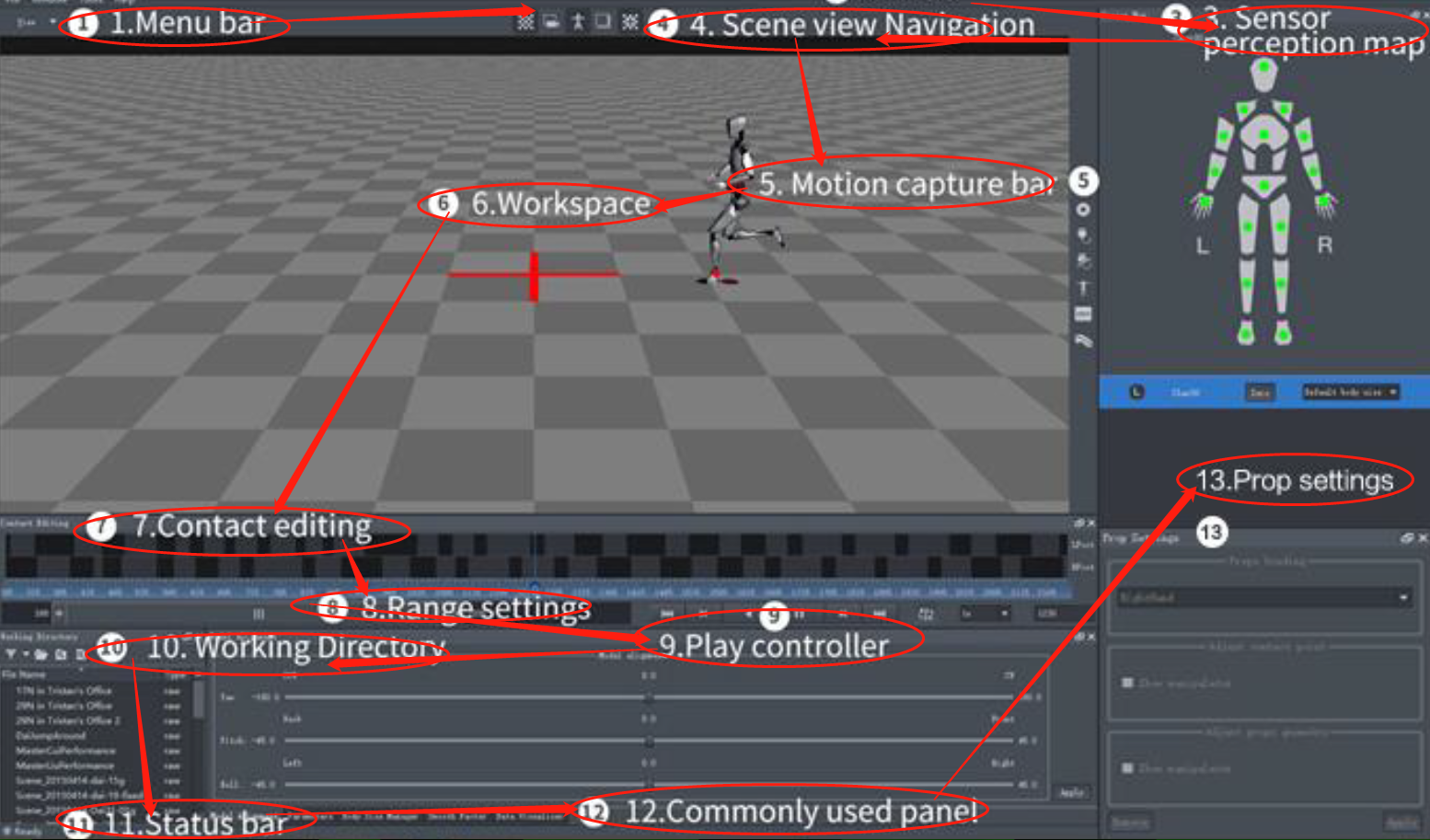Click the foot sensor on the L side
Image resolution: width=1430 pixels, height=840 pixels.
point(1246,332)
